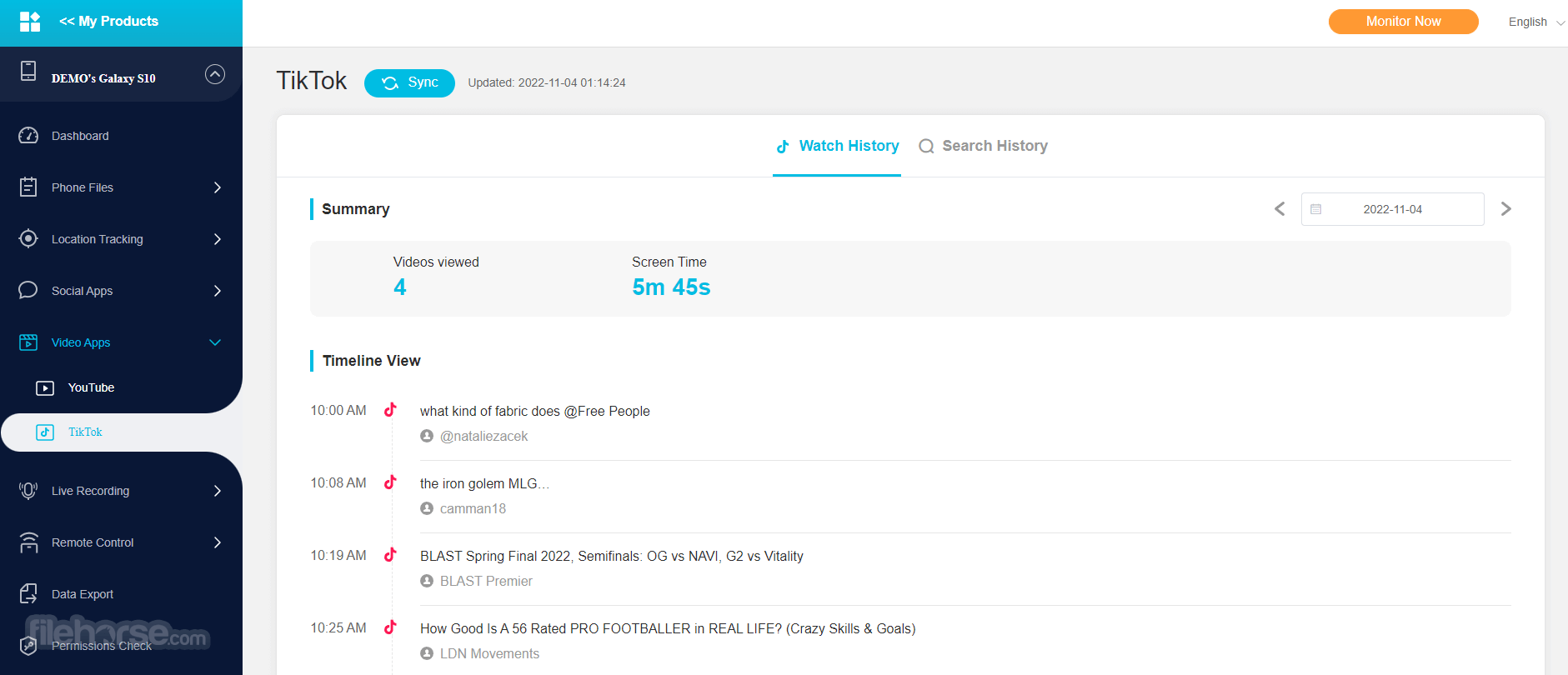1568x675 pixels.
Task: Expand the Live Recording submenu arrow
Action: coord(218,491)
